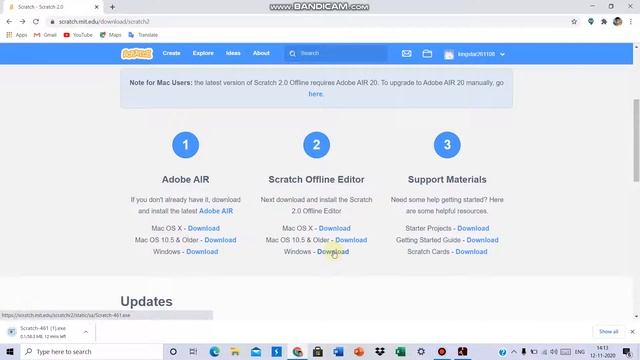The height and width of the screenshot is (360, 640).
Task: Open File Explorer from taskbar
Action: [235, 351]
